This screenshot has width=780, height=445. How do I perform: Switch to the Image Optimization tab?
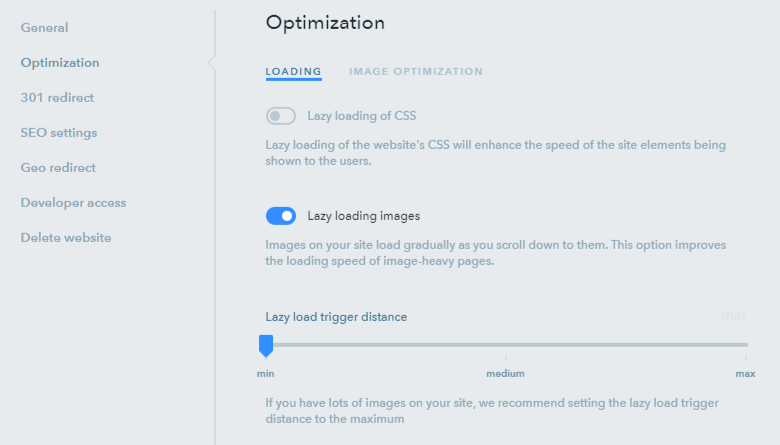(x=416, y=72)
